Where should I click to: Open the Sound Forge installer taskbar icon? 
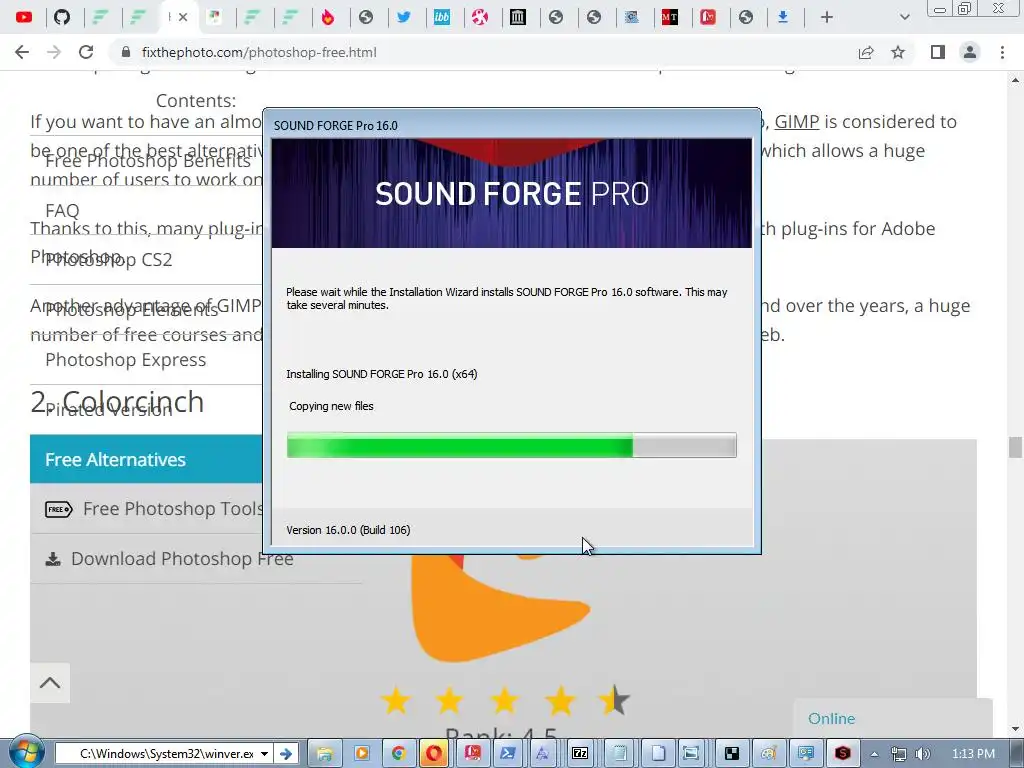[x=842, y=754]
